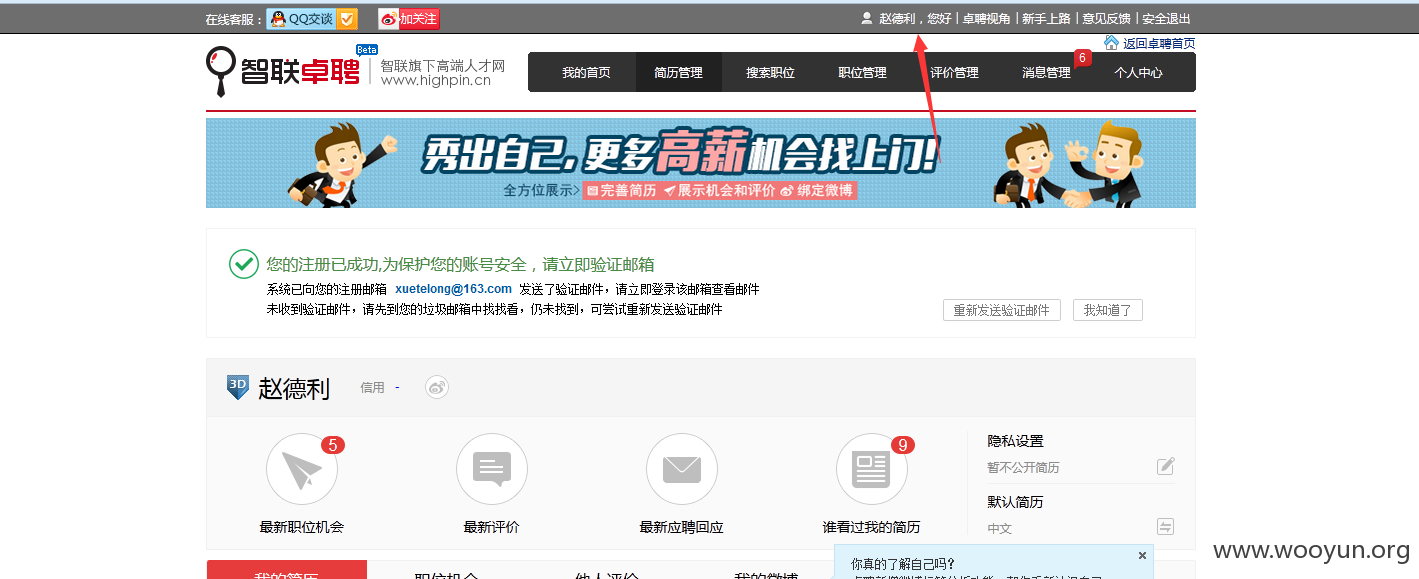
Task: Open the 最新职位机会 paper plane icon
Action: point(302,469)
